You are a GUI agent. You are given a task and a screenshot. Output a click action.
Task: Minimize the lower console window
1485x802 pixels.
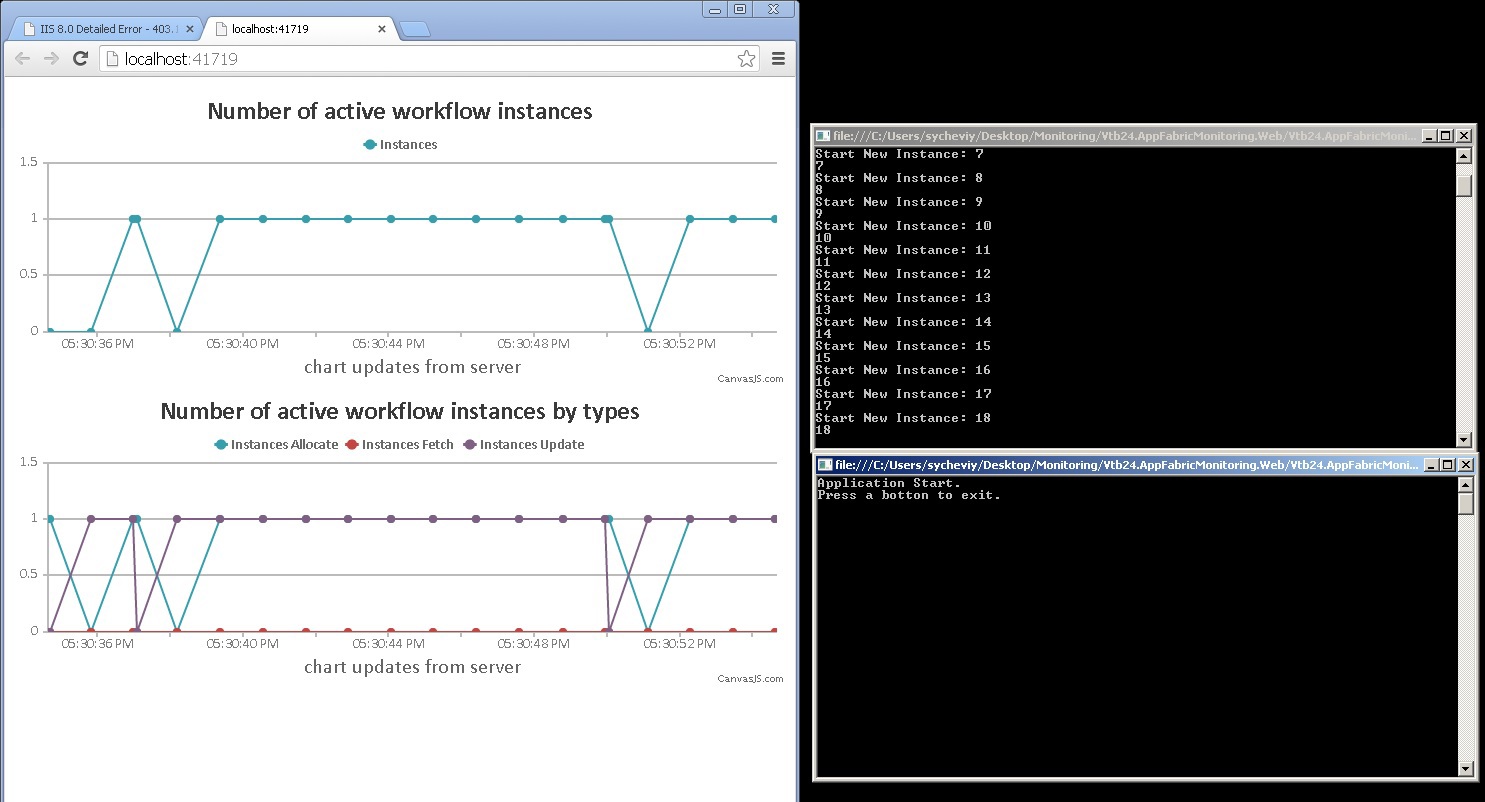(x=1431, y=465)
